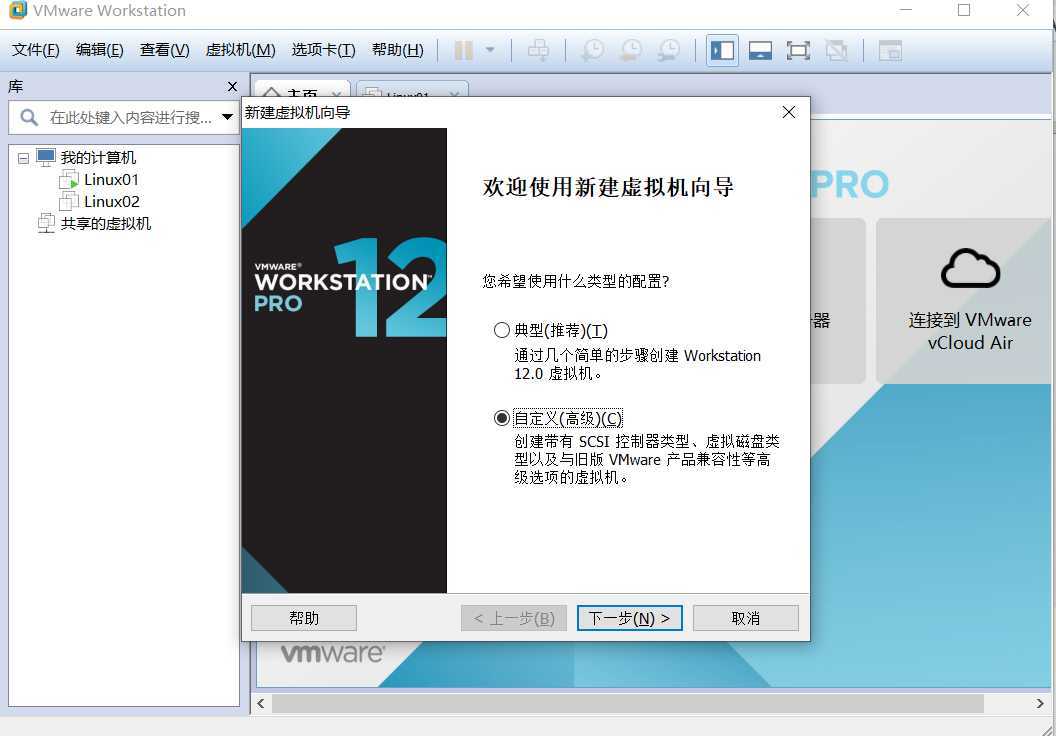Open the 帮助(H) menu
Screen dimensions: 1056x736
[397, 50]
